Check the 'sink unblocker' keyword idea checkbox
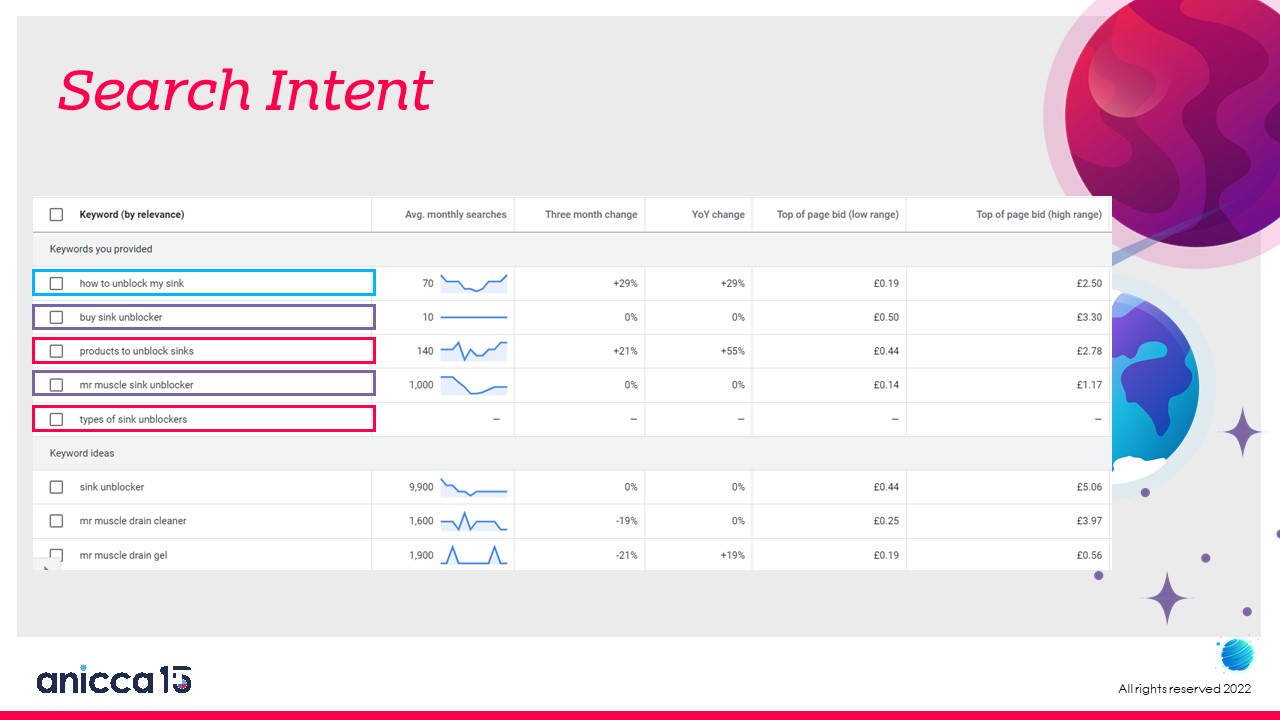Image resolution: width=1280 pixels, height=720 pixels. (56, 487)
